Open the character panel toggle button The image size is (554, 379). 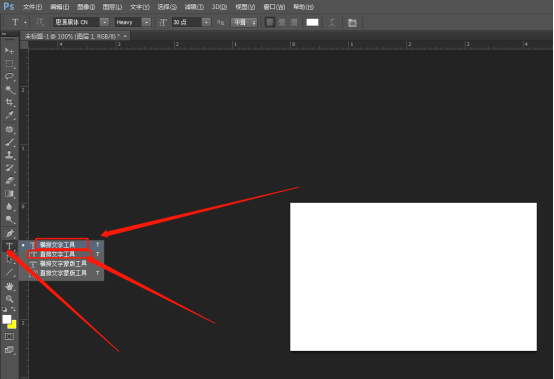352,23
